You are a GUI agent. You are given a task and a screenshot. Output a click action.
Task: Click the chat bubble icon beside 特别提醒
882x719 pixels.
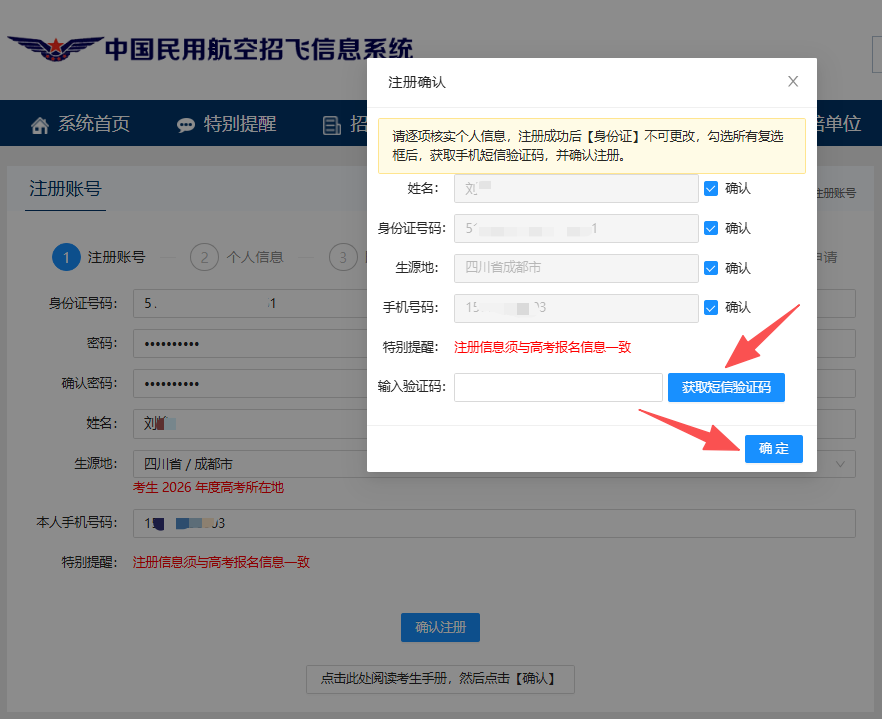click(186, 125)
